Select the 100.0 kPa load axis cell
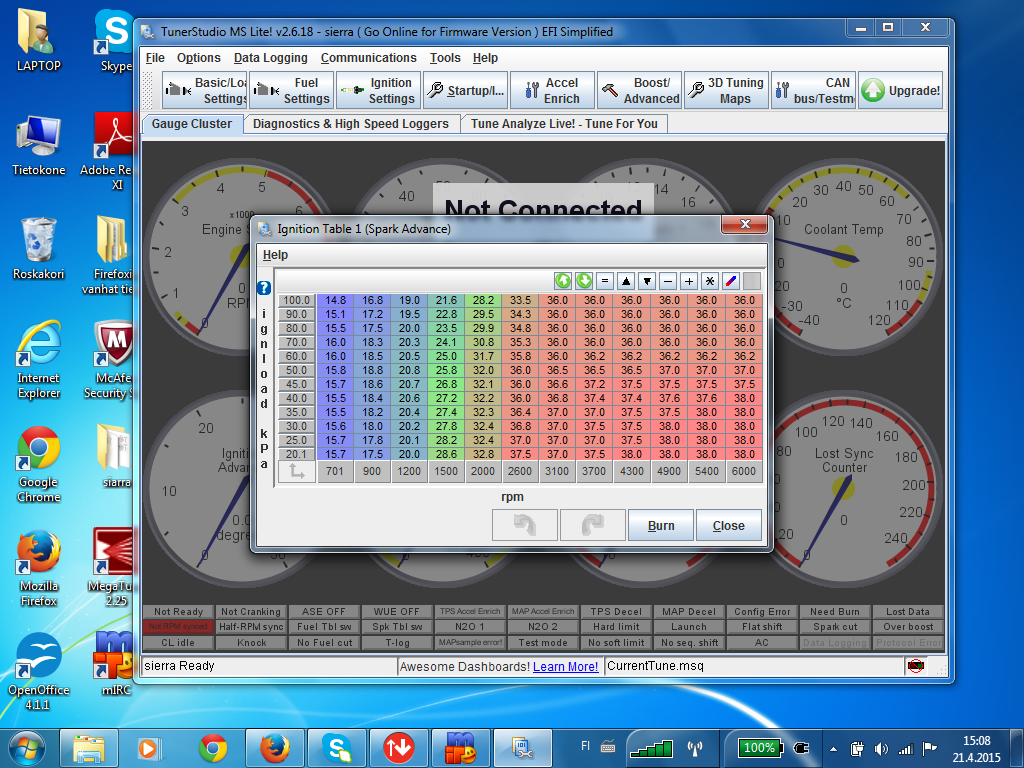The width and height of the screenshot is (1024, 768). [296, 300]
